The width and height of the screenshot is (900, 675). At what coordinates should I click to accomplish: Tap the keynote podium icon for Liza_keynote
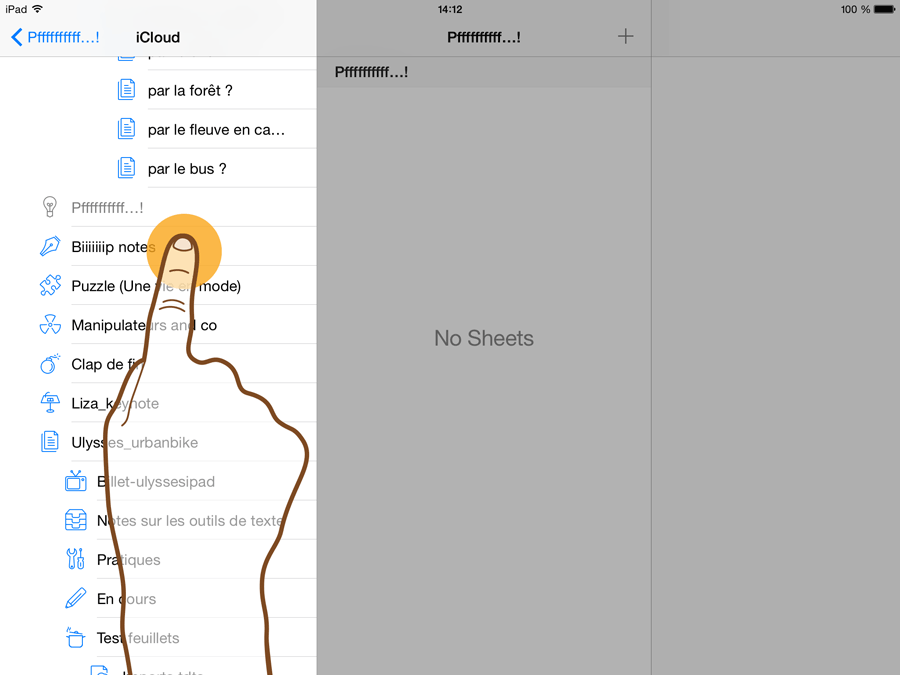pos(50,402)
